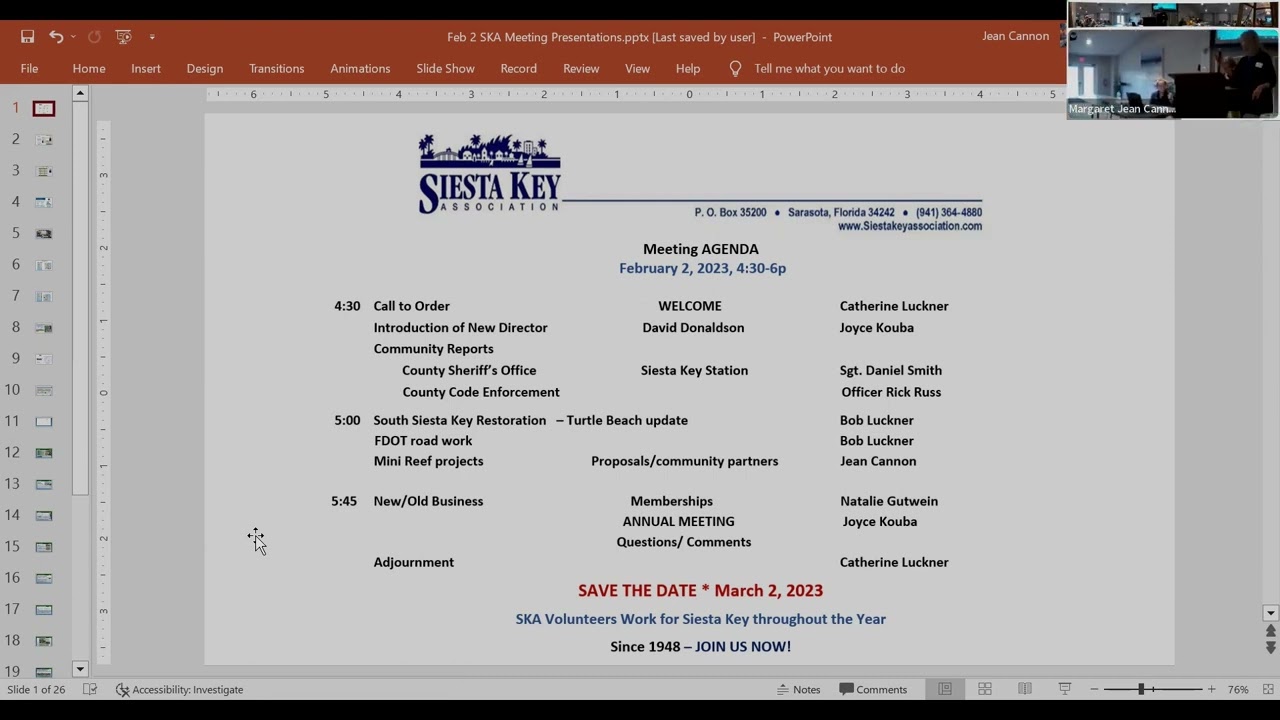Click the thumbnail pane scroll up arrow
1280x720 pixels.
(x=80, y=93)
